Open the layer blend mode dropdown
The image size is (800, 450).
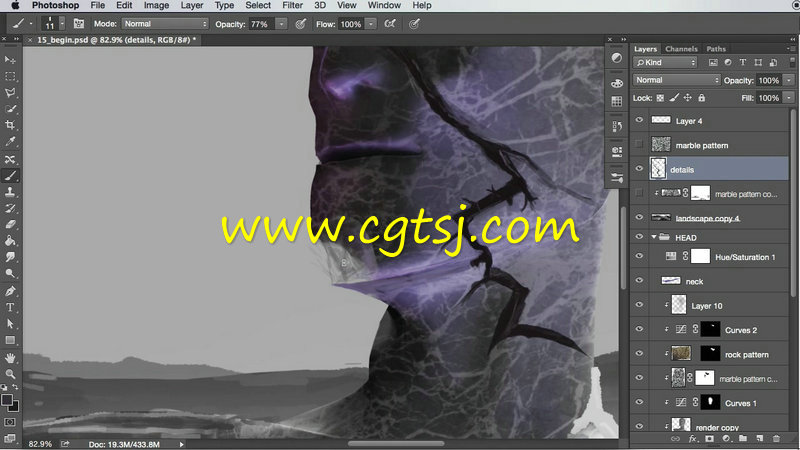coord(677,80)
